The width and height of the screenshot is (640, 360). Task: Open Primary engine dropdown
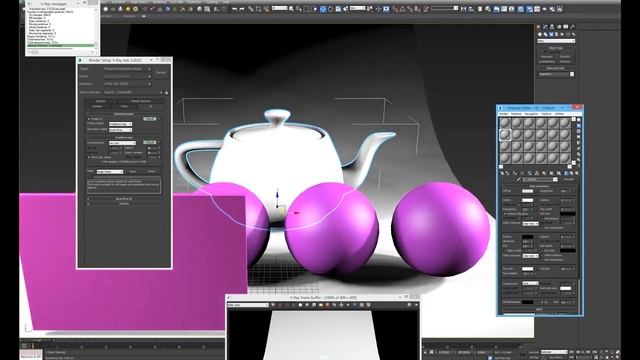click(x=120, y=124)
